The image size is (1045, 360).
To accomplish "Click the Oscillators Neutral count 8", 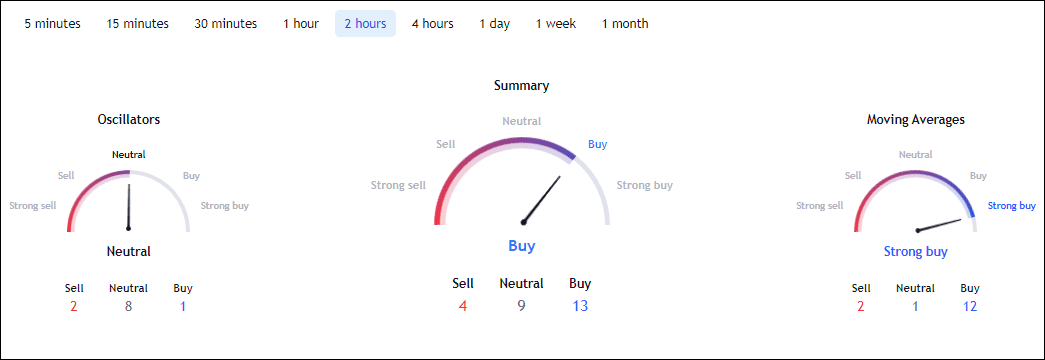I will [x=129, y=307].
